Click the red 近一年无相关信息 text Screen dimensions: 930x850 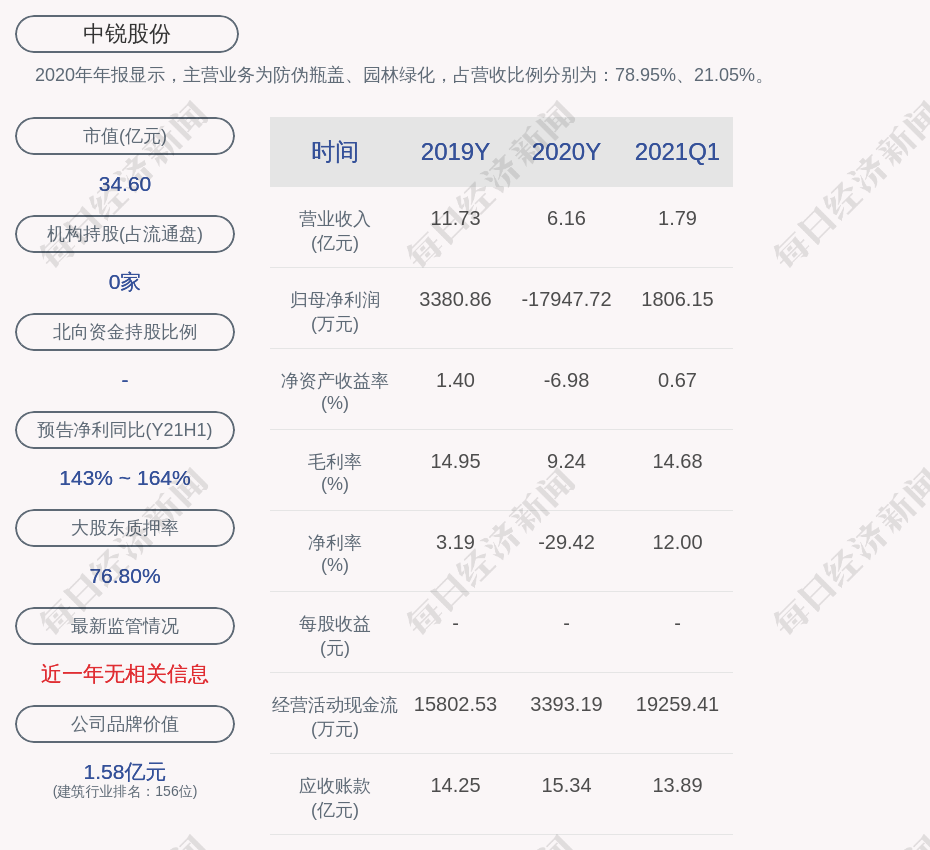click(x=125, y=674)
